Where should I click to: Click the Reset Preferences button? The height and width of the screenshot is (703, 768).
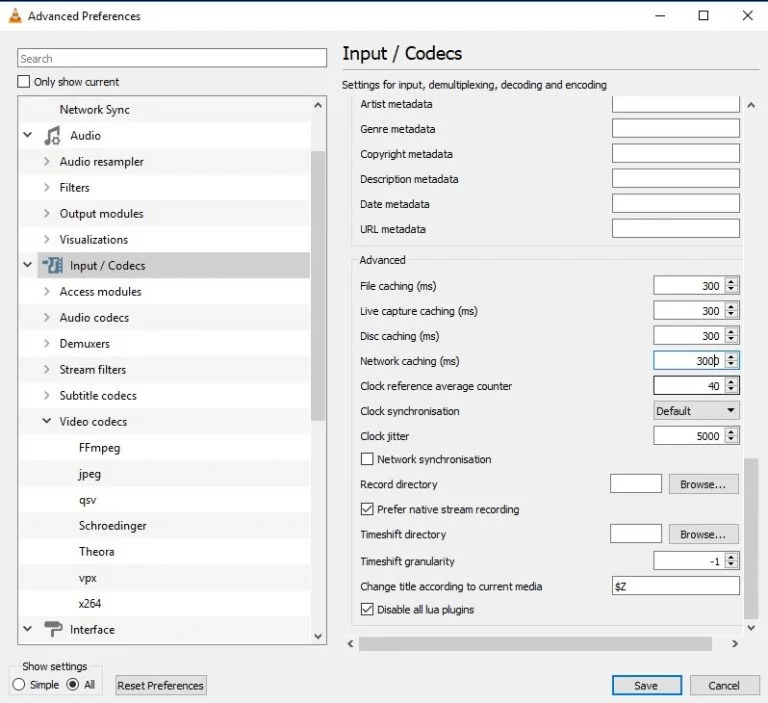coord(160,686)
